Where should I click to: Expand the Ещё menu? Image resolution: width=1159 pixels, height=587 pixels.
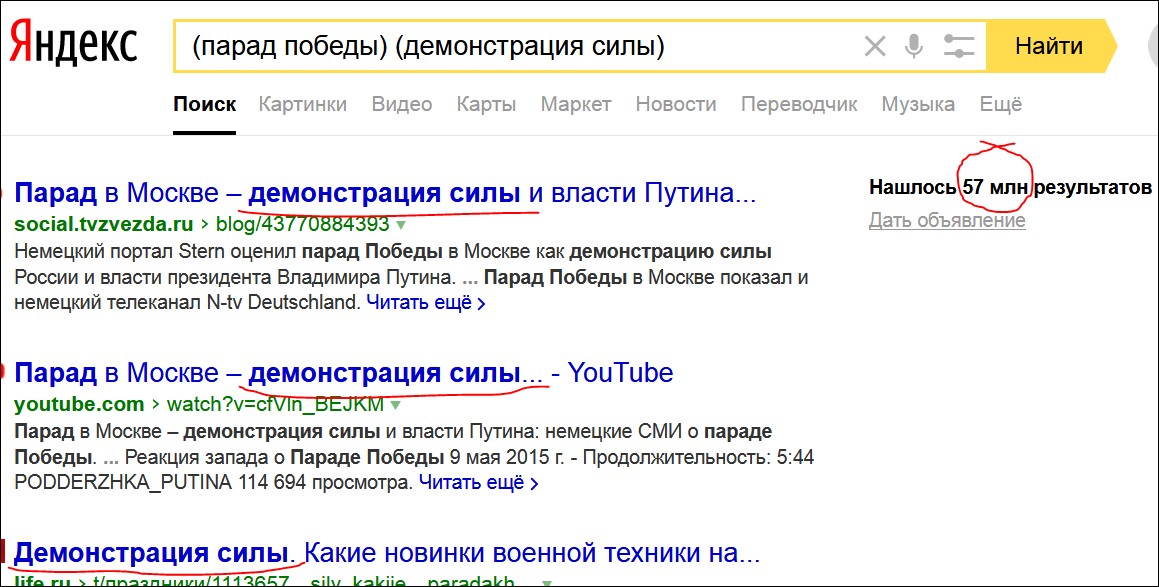[1001, 104]
